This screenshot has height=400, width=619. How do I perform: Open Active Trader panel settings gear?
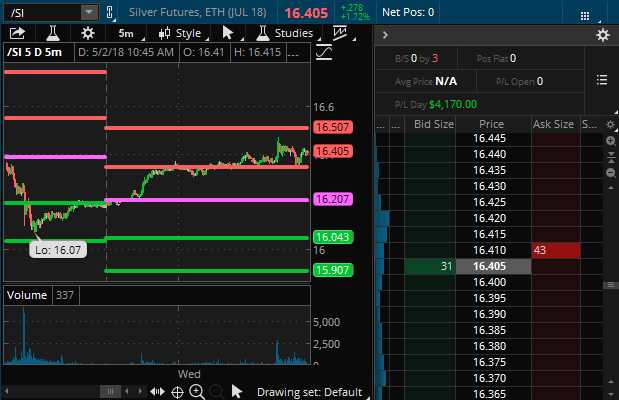pyautogui.click(x=602, y=35)
